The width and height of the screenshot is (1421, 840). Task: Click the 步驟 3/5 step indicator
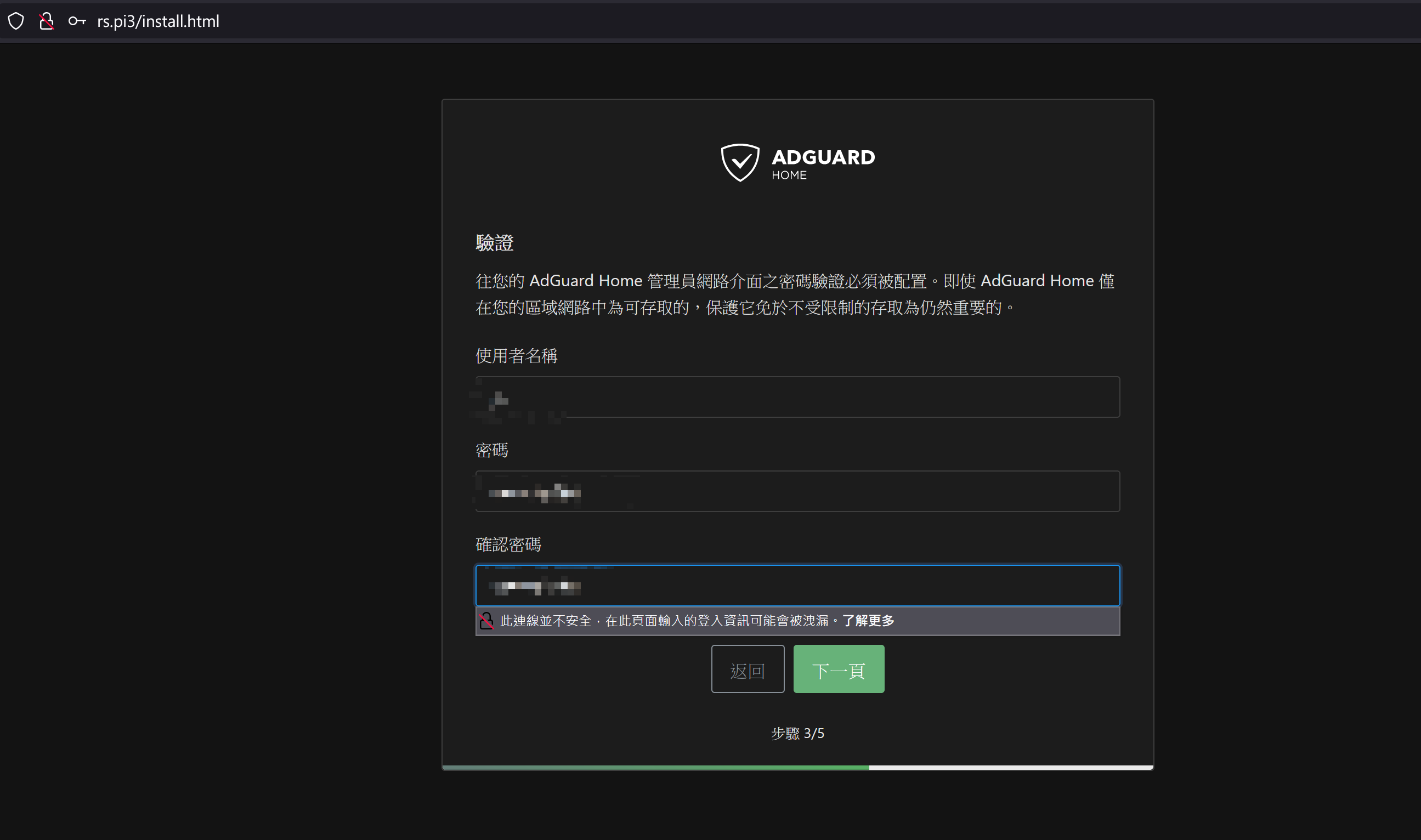point(797,734)
